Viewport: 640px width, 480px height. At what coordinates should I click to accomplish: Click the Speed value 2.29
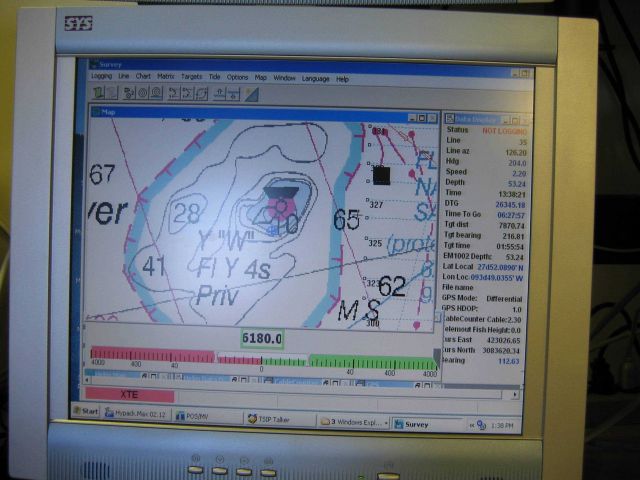point(519,174)
